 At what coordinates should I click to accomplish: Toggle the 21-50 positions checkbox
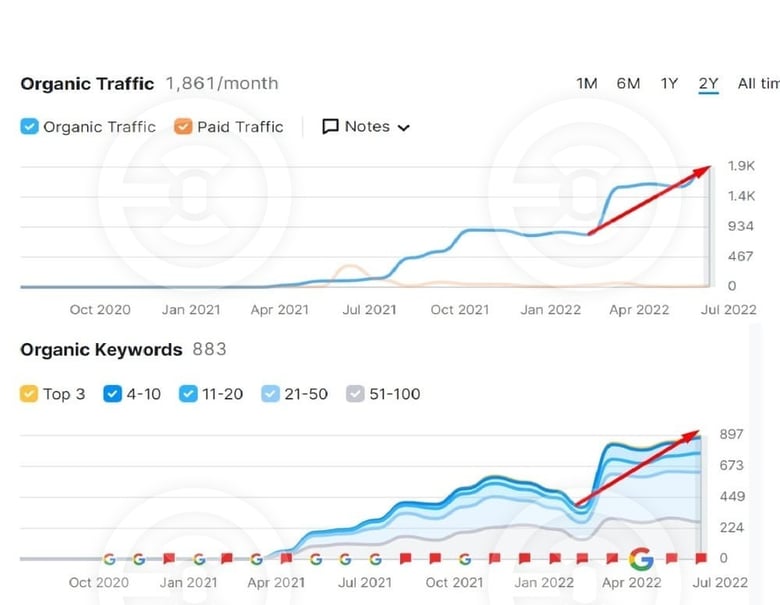(x=270, y=394)
